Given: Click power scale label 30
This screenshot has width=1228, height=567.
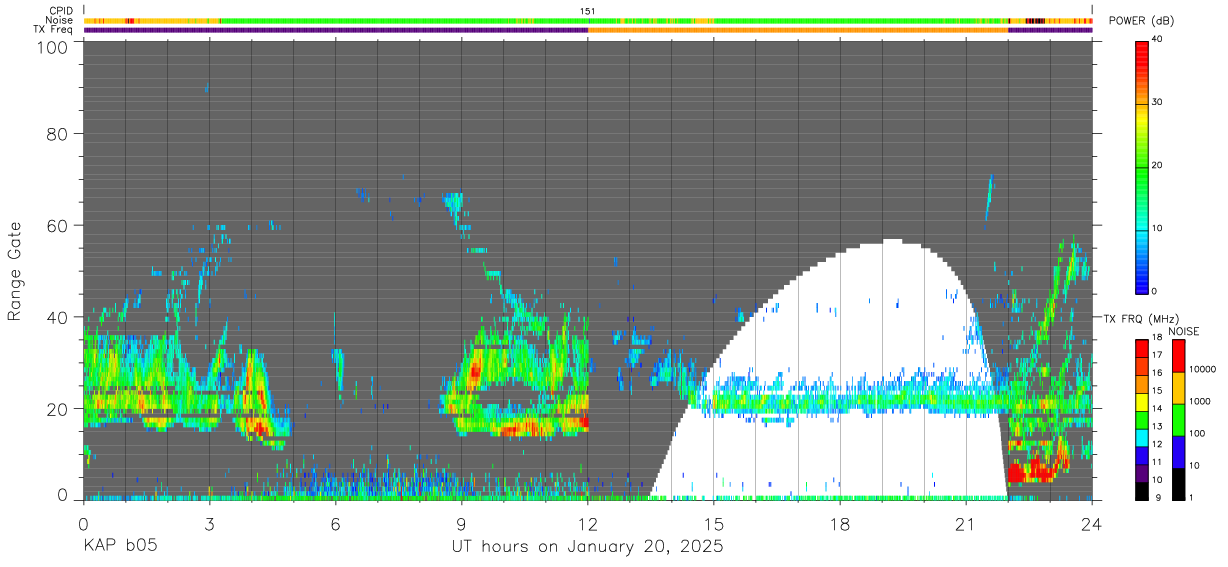Looking at the screenshot, I should 1159,103.
